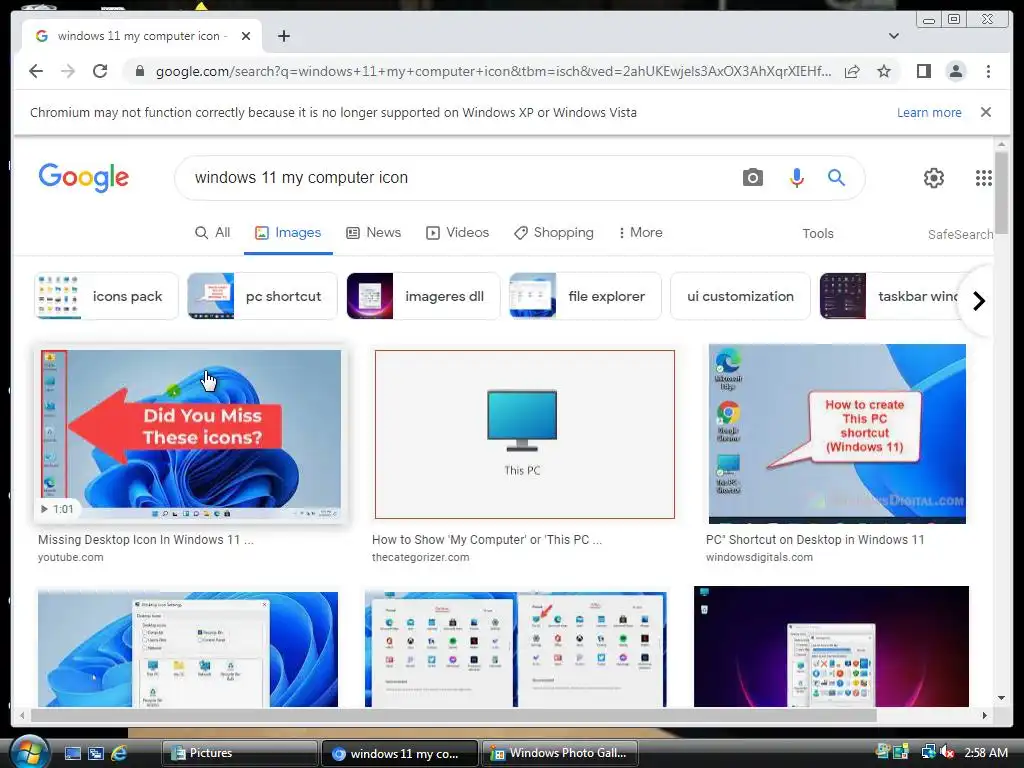Select the Images tab
Viewport: 1024px width, 768px height.
[x=288, y=232]
